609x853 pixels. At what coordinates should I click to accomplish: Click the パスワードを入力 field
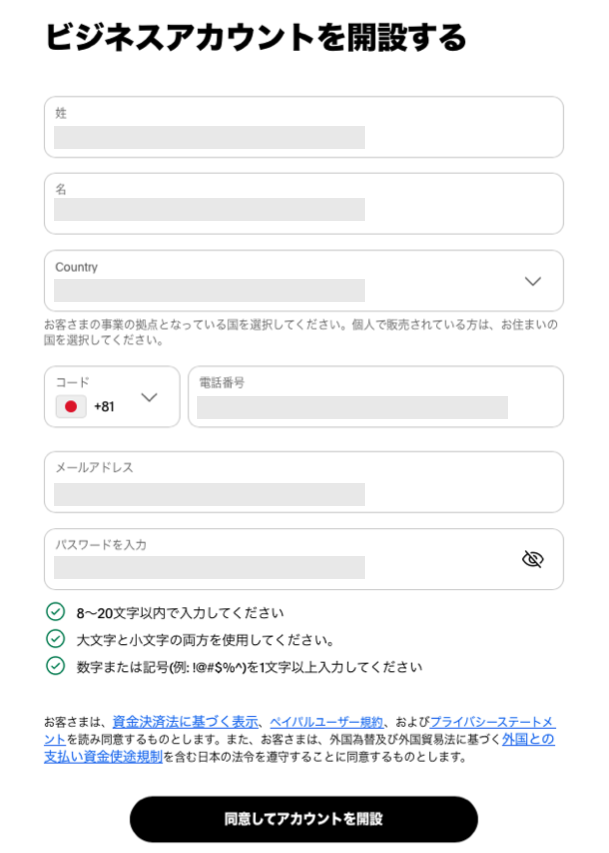point(304,559)
